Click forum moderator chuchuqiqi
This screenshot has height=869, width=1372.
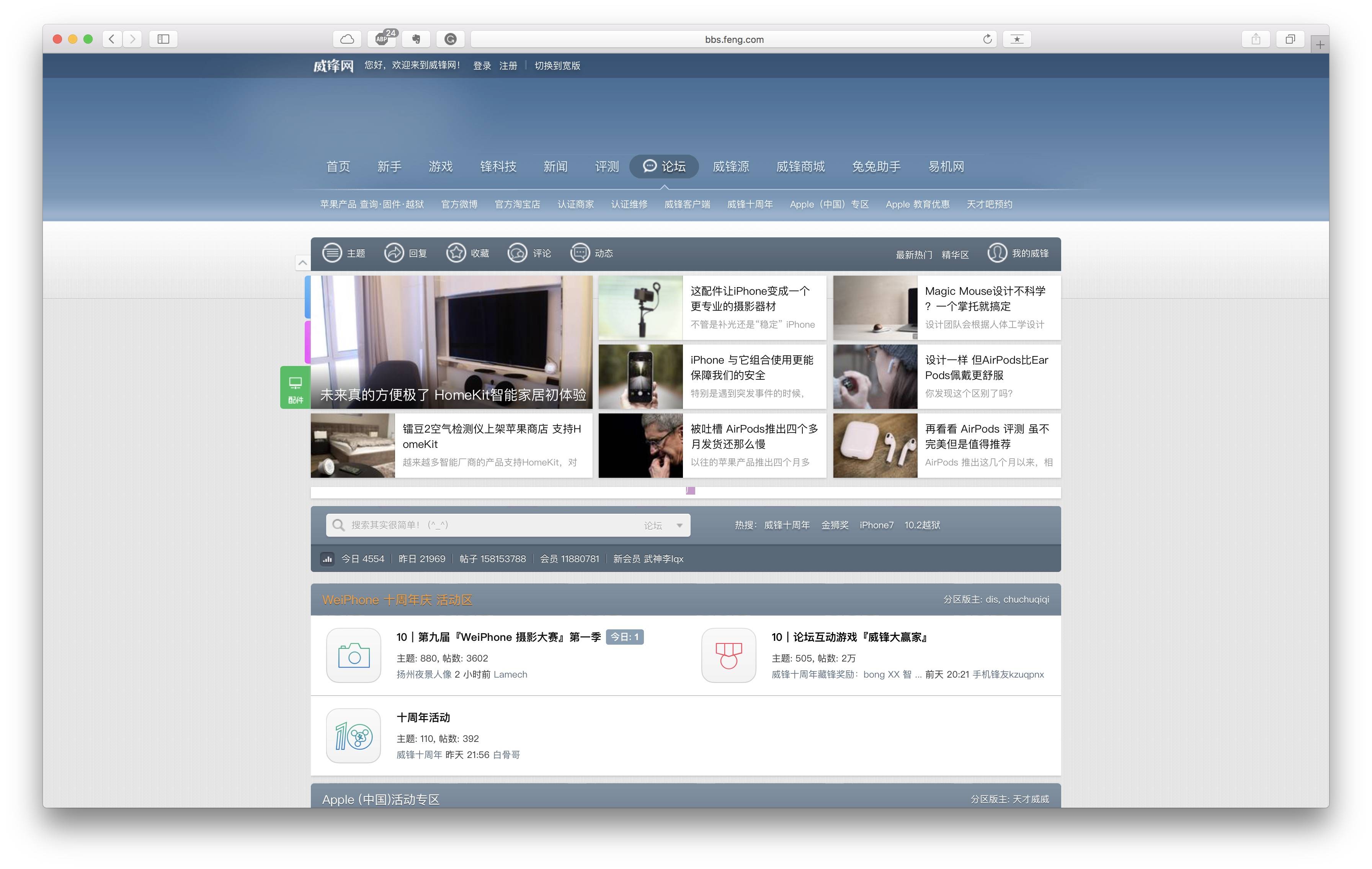click(x=1026, y=599)
